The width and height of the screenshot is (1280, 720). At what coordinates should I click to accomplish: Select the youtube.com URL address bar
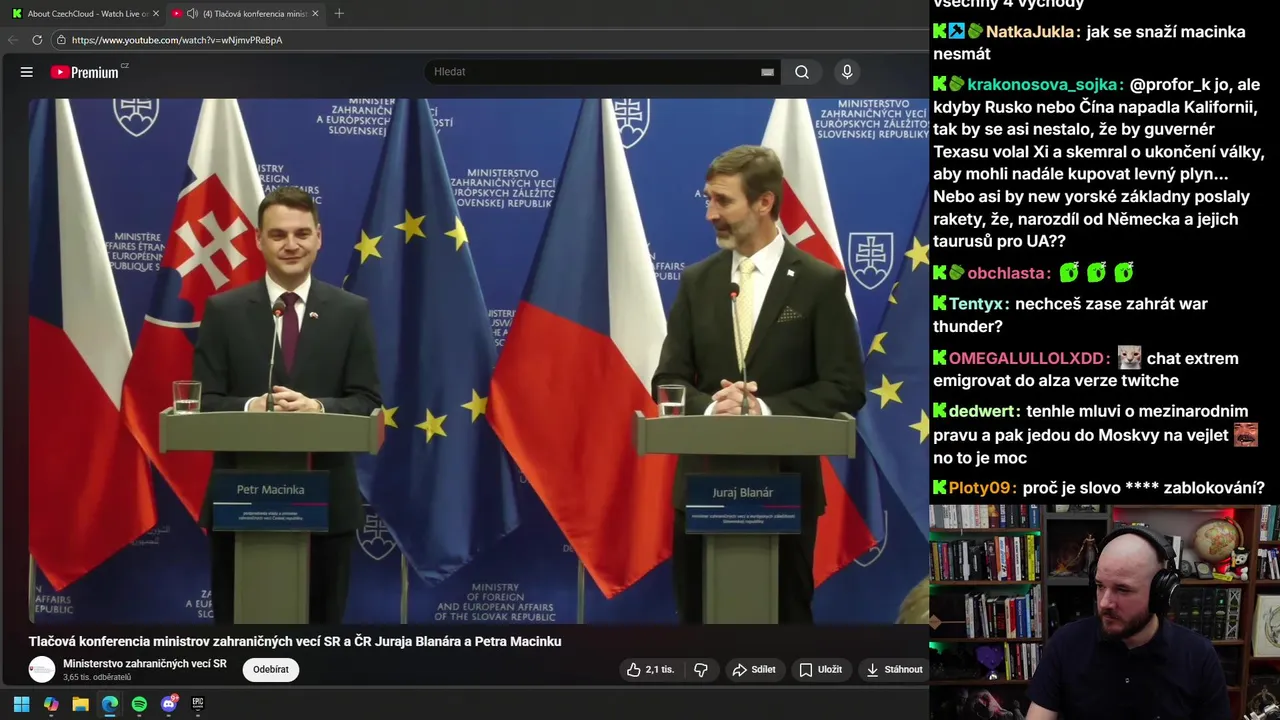coord(177,40)
